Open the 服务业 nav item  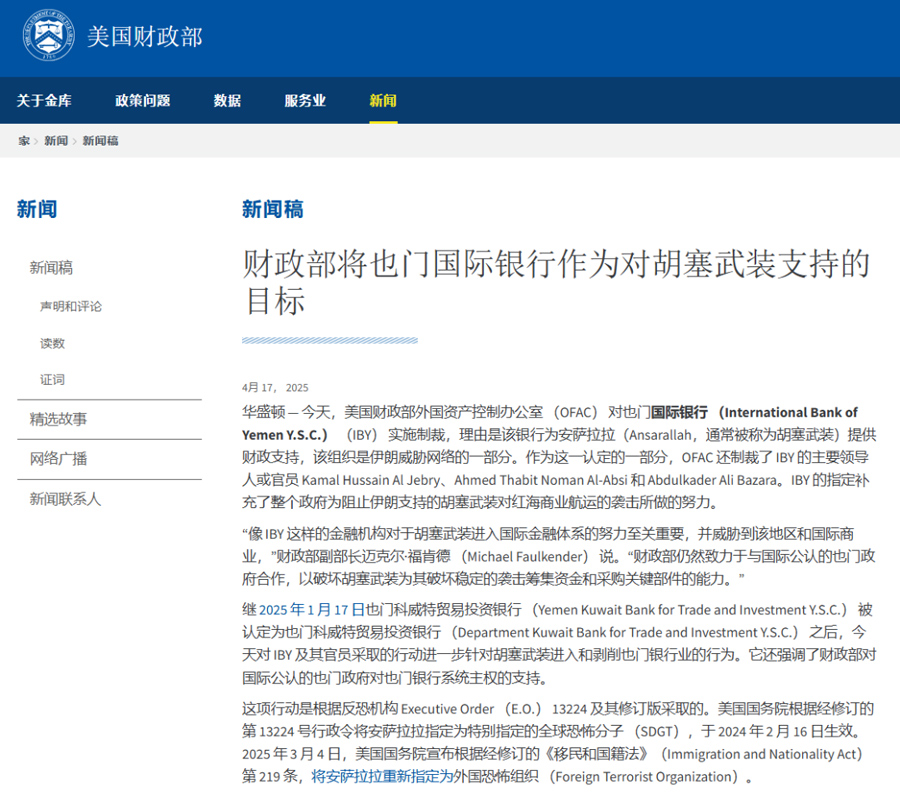tap(305, 101)
